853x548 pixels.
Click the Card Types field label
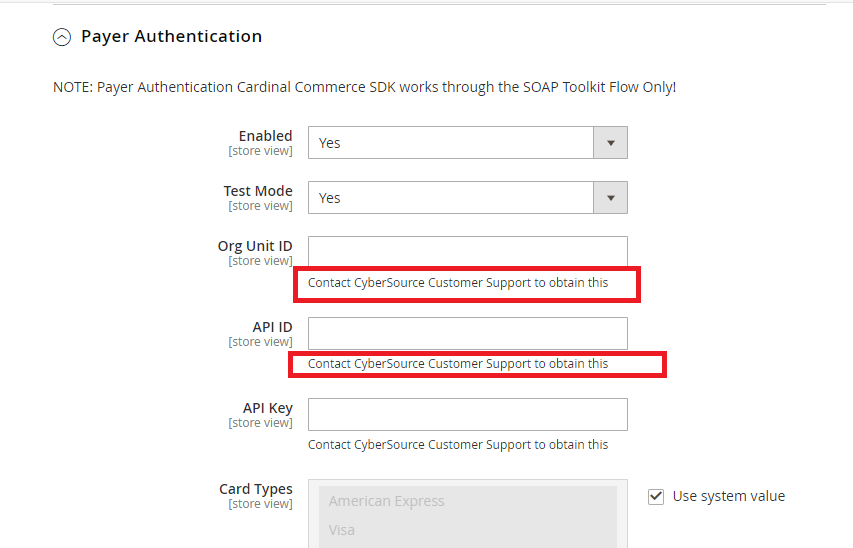[256, 489]
